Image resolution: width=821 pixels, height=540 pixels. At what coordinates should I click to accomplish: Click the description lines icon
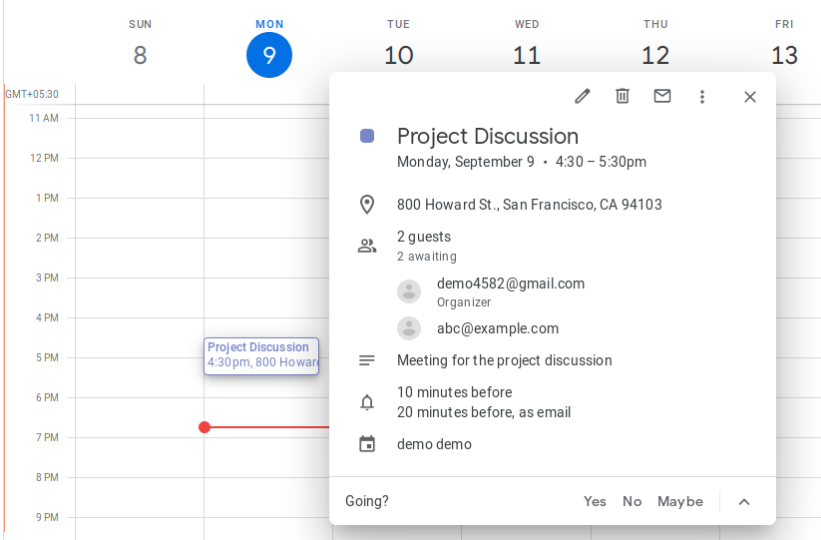pyautogui.click(x=367, y=360)
